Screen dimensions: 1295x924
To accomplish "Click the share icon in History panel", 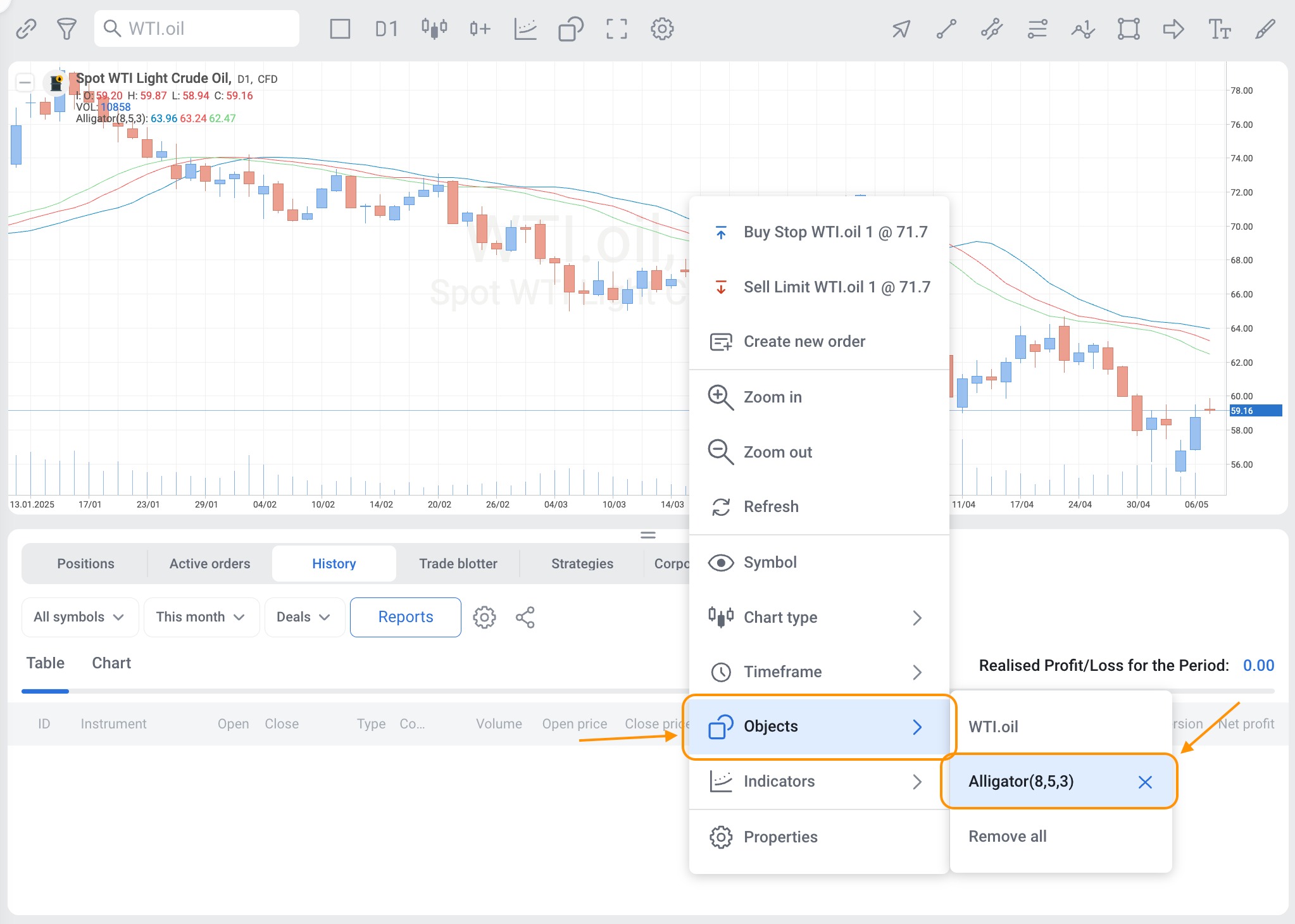I will coord(525,617).
